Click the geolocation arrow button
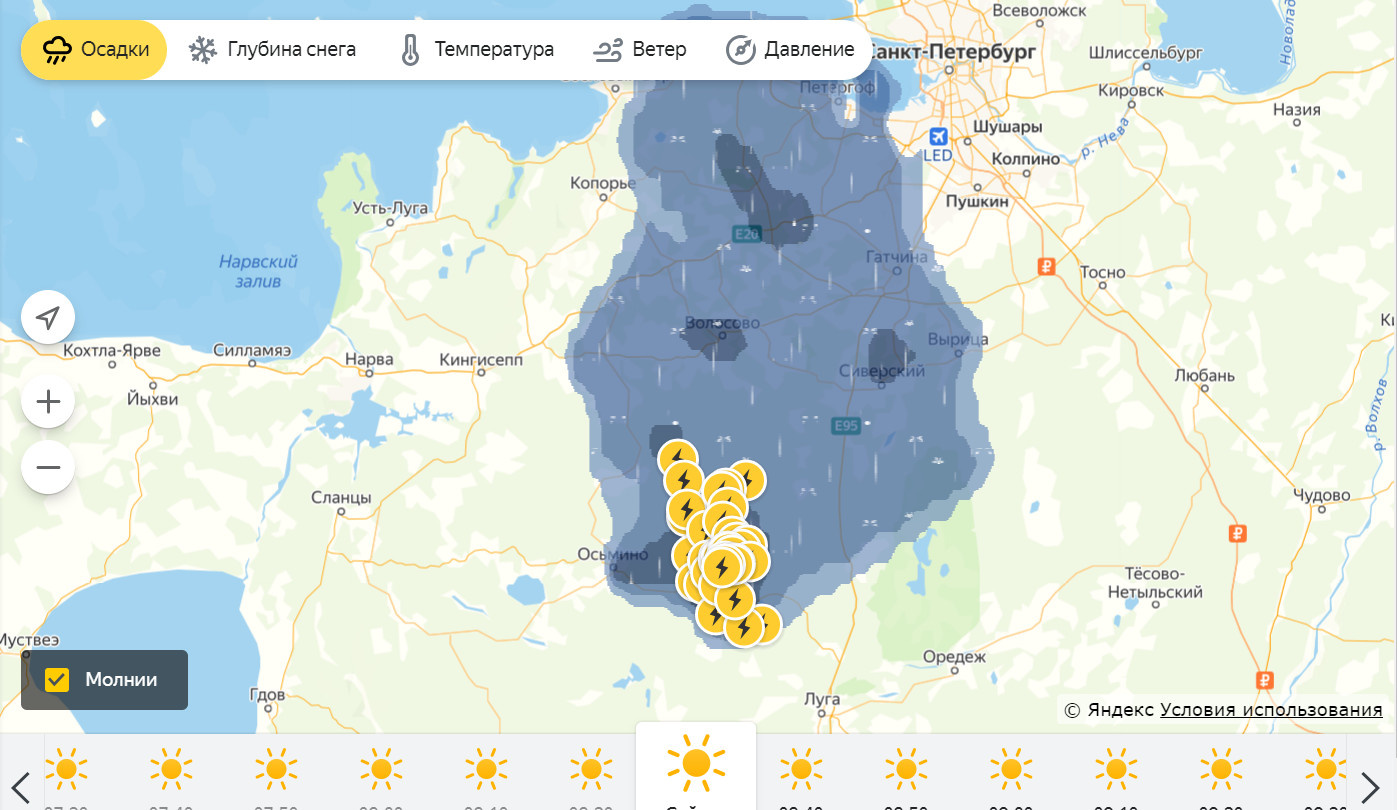Screen dimensions: 1397x810 48,319
